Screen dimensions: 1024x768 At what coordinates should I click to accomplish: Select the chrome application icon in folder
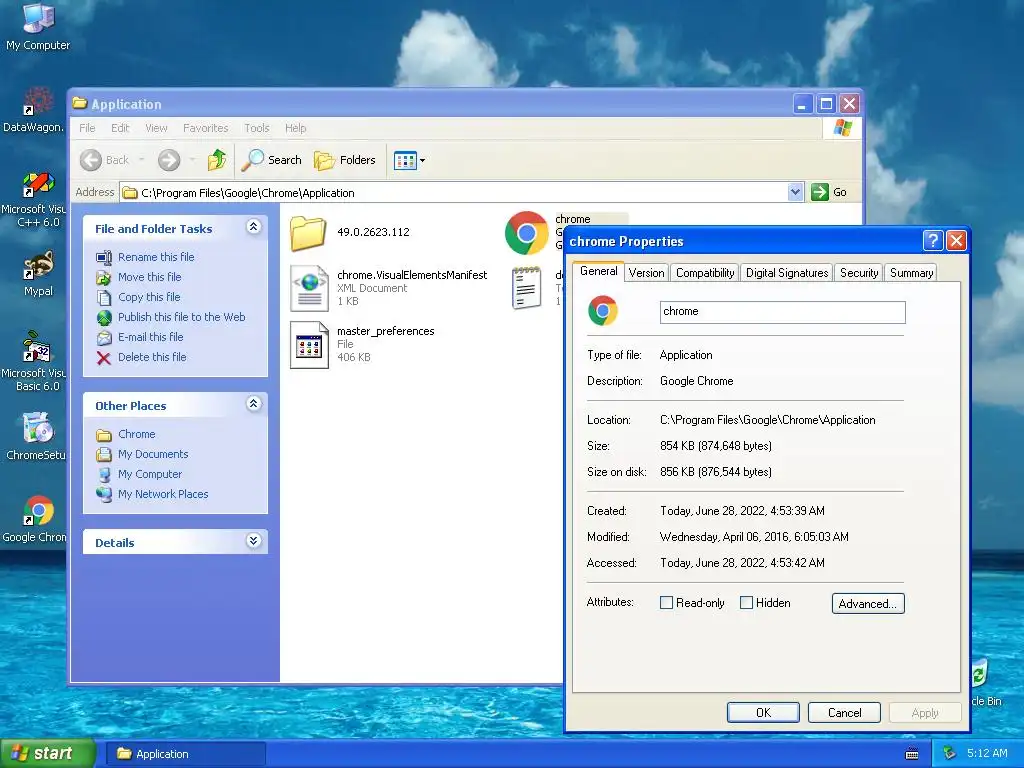(x=526, y=232)
